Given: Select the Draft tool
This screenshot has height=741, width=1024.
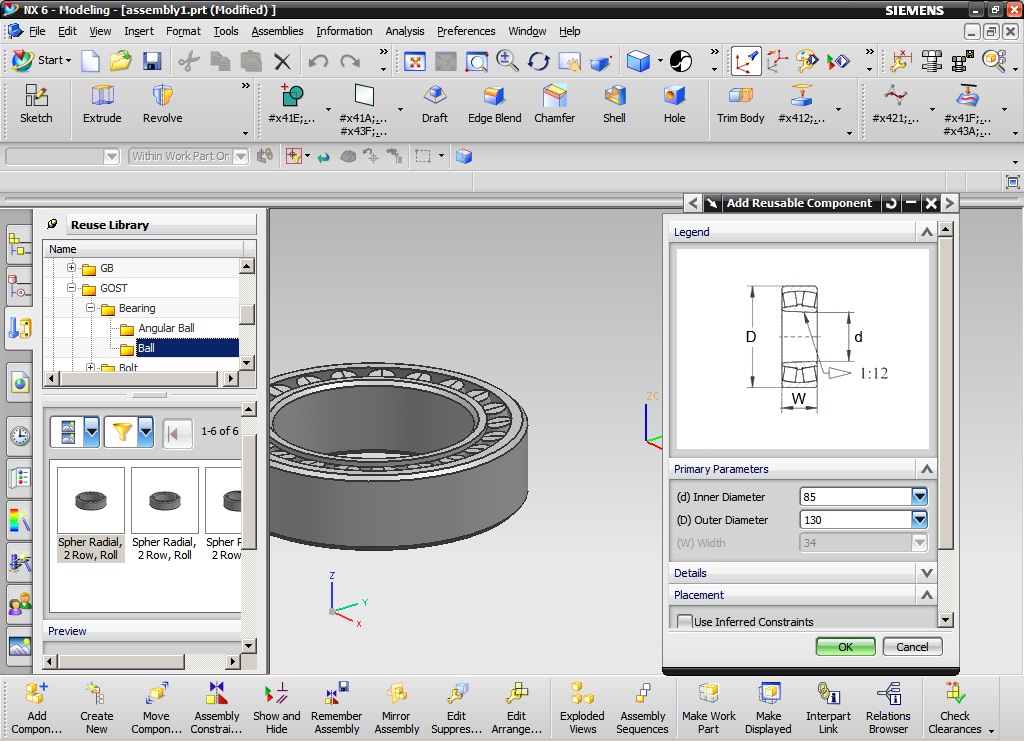Looking at the screenshot, I should (x=435, y=104).
